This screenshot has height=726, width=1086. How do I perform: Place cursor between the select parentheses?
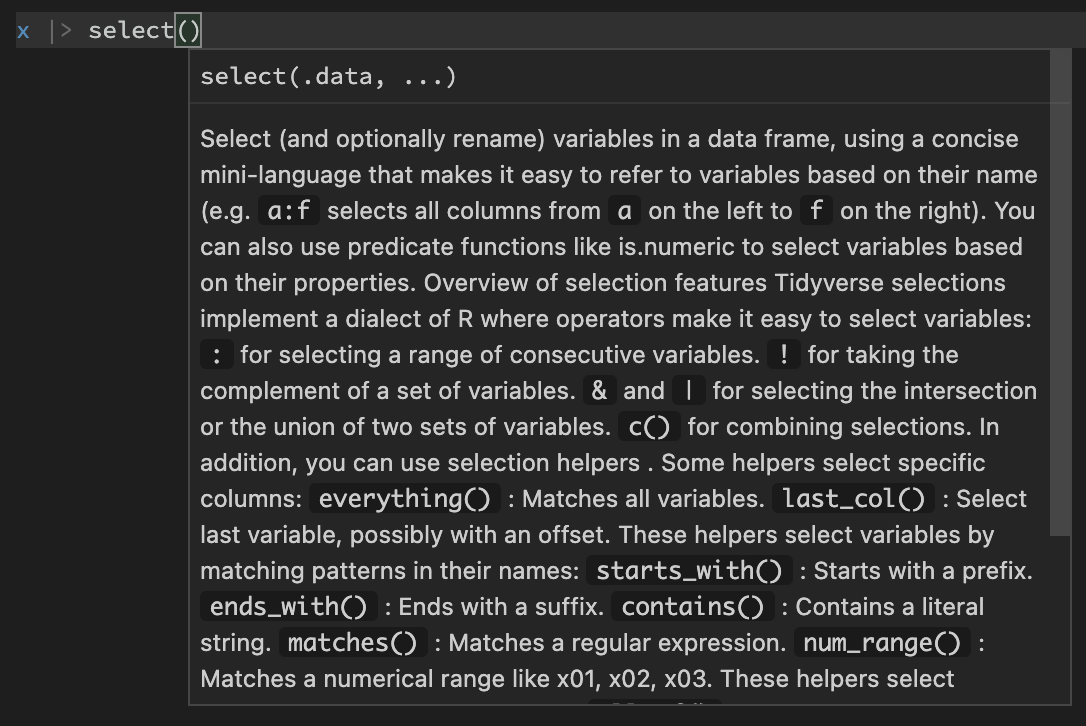(x=189, y=31)
